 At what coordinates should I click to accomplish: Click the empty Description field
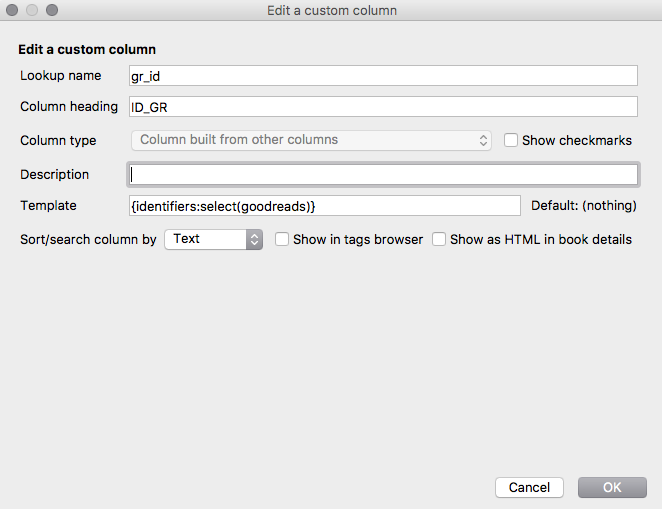coord(383,174)
